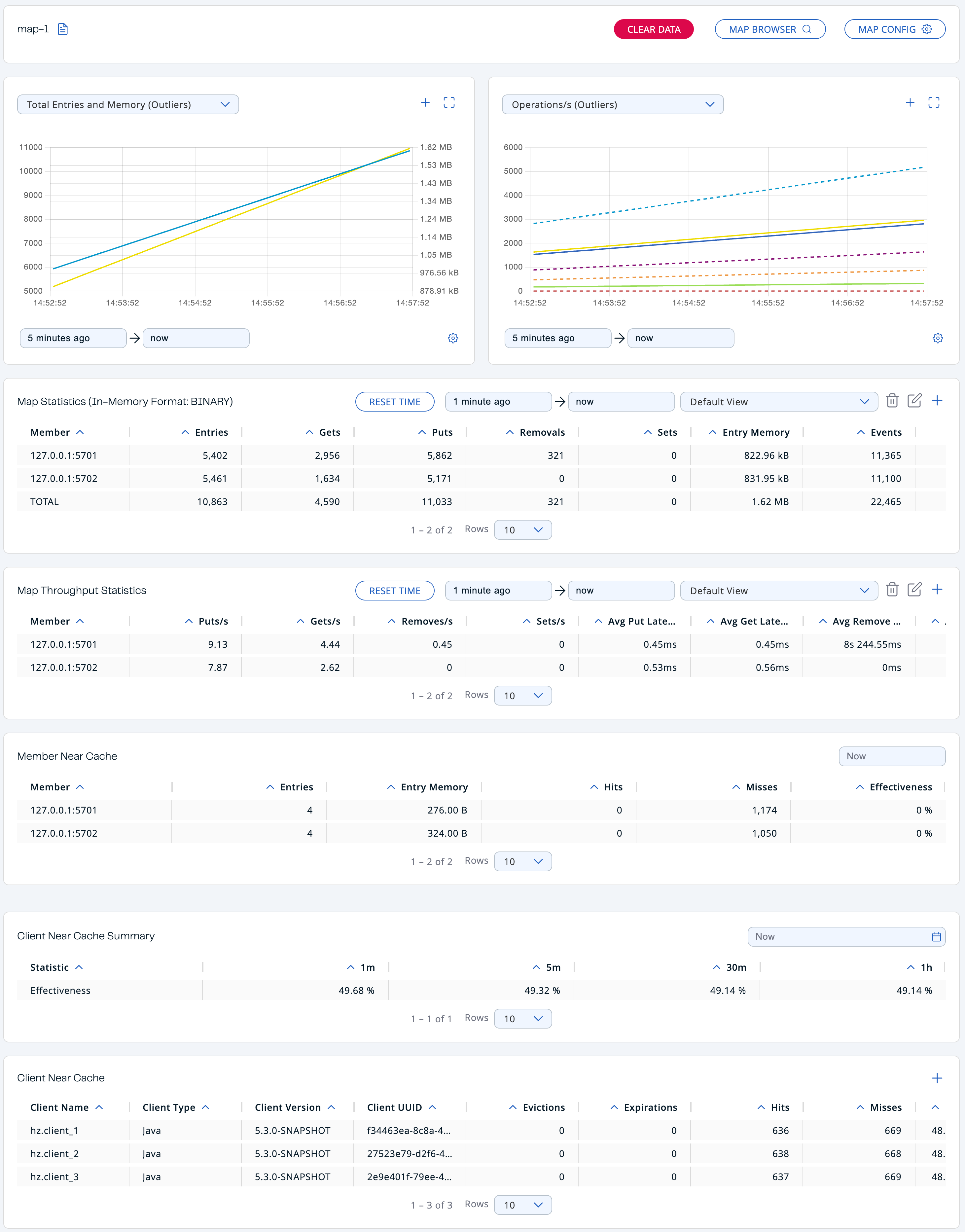This screenshot has width=965, height=1232.
Task: Edit the Map Throughput Statistics view
Action: [914, 590]
